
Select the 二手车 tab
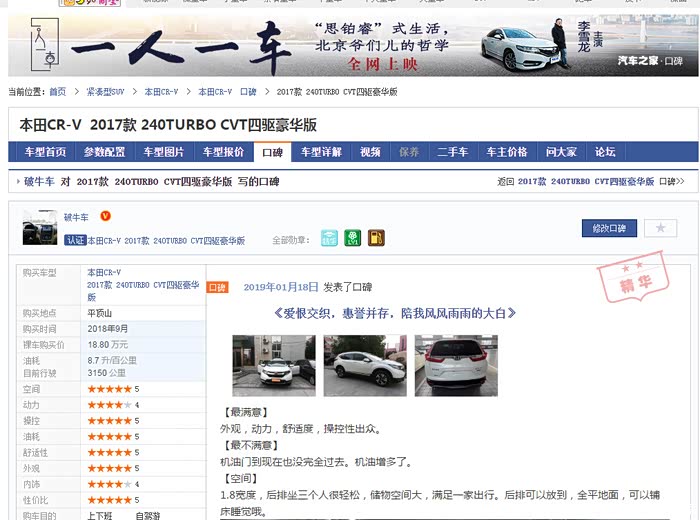452,152
